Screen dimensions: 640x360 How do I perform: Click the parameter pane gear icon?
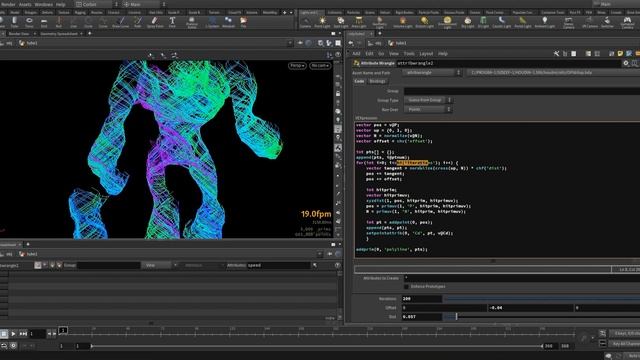pos(626,63)
